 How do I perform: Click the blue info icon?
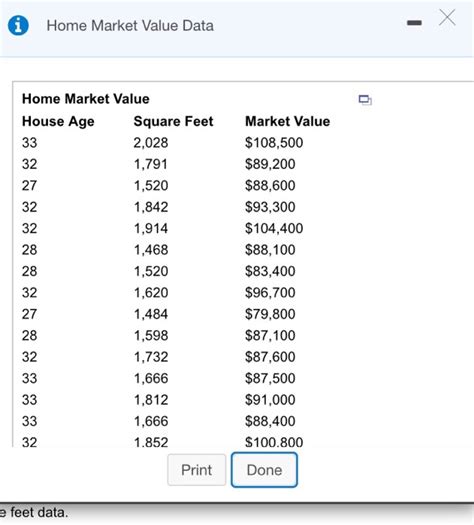[18, 25]
